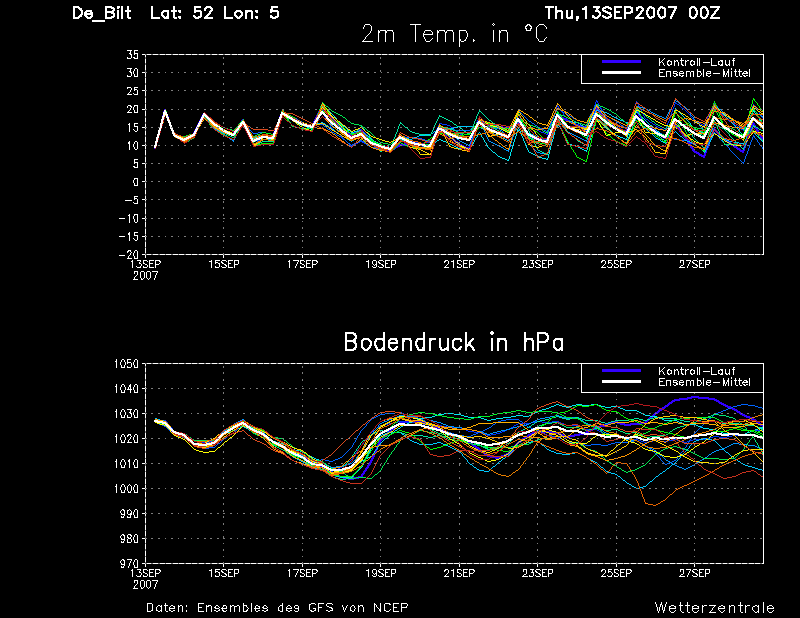Click the 23SEP marker on temperature axis
The width and height of the screenshot is (800, 618).
point(537,264)
